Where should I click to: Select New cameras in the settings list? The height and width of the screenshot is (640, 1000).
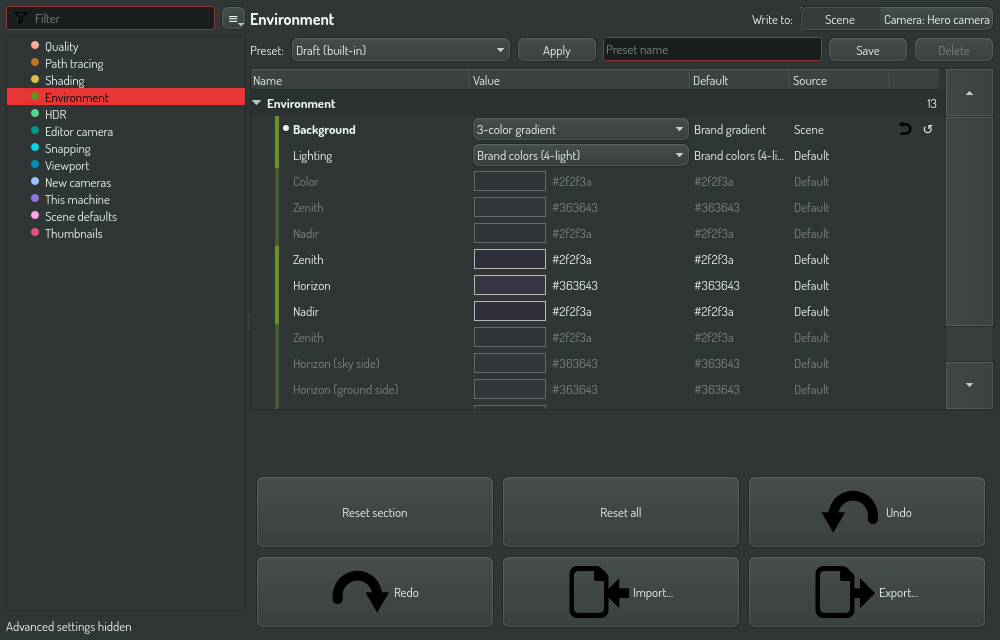click(126, 182)
